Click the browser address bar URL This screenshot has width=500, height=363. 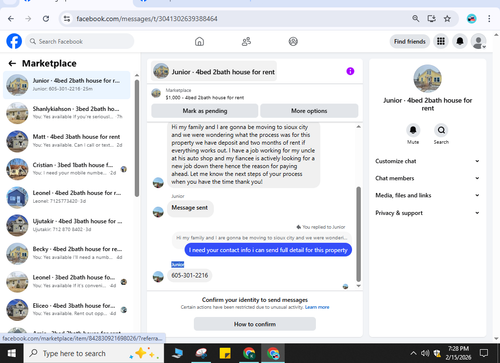point(147,19)
